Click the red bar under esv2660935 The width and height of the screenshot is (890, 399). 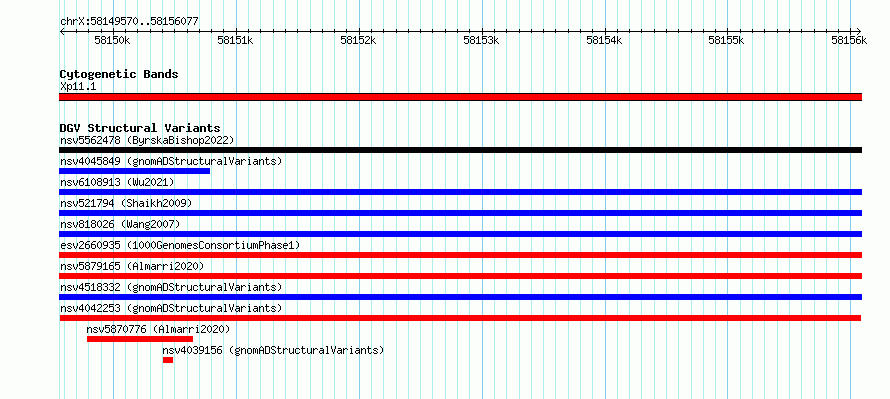click(x=460, y=255)
